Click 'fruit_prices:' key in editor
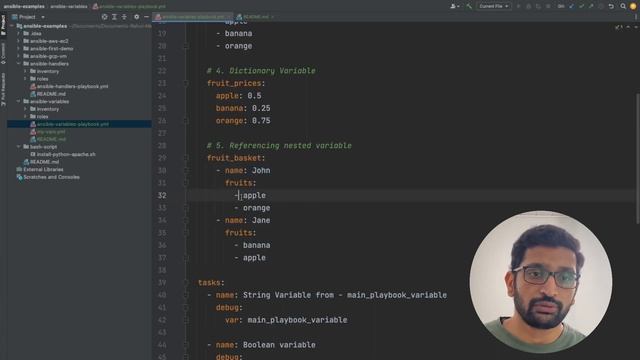This screenshot has height=360, width=640. pyautogui.click(x=236, y=83)
